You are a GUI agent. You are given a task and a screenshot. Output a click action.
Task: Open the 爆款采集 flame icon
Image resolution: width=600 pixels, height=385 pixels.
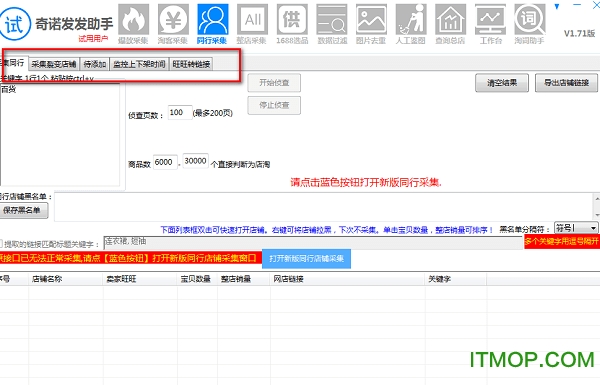click(x=133, y=24)
